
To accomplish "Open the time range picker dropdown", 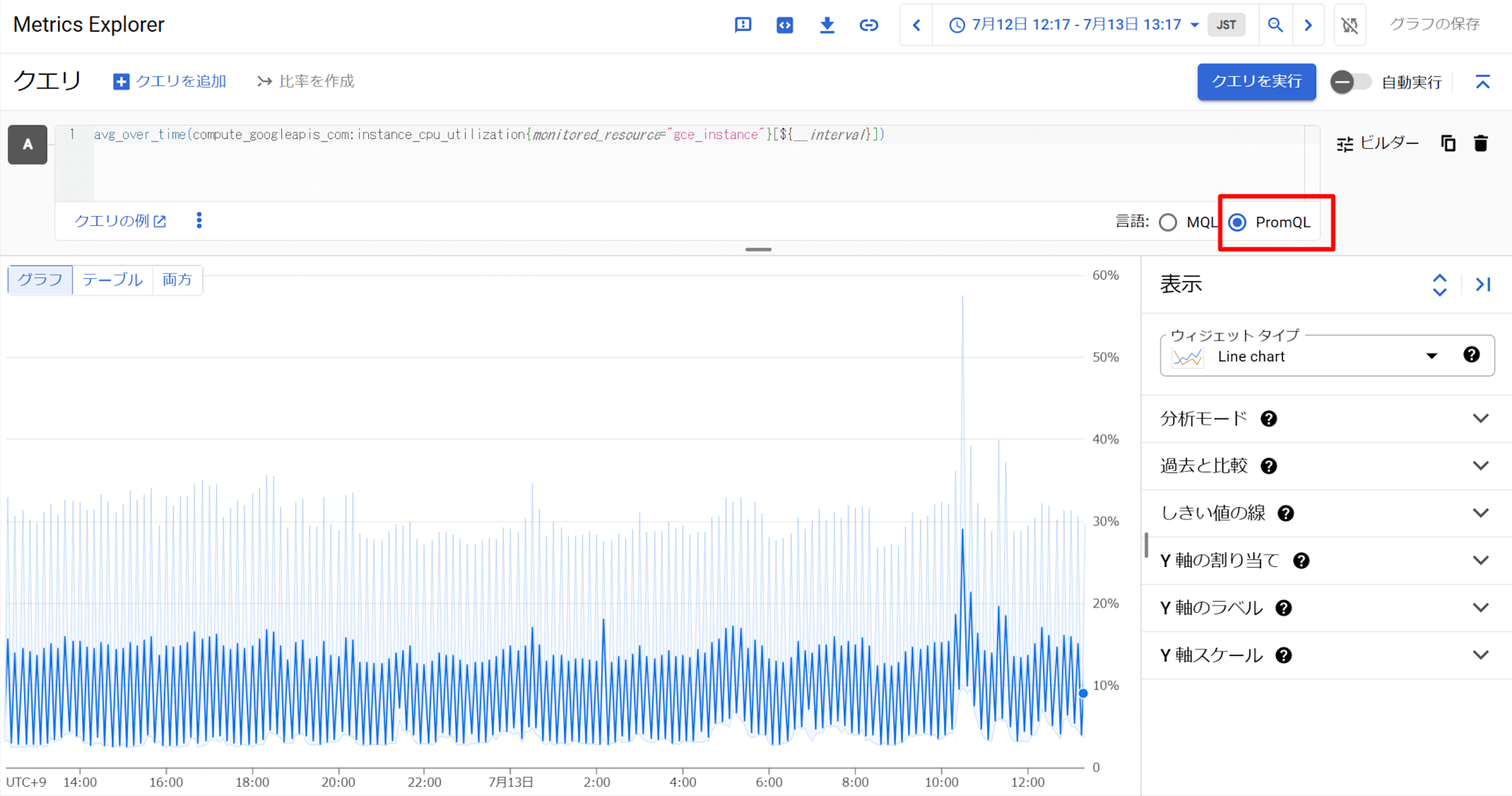I will (1074, 25).
